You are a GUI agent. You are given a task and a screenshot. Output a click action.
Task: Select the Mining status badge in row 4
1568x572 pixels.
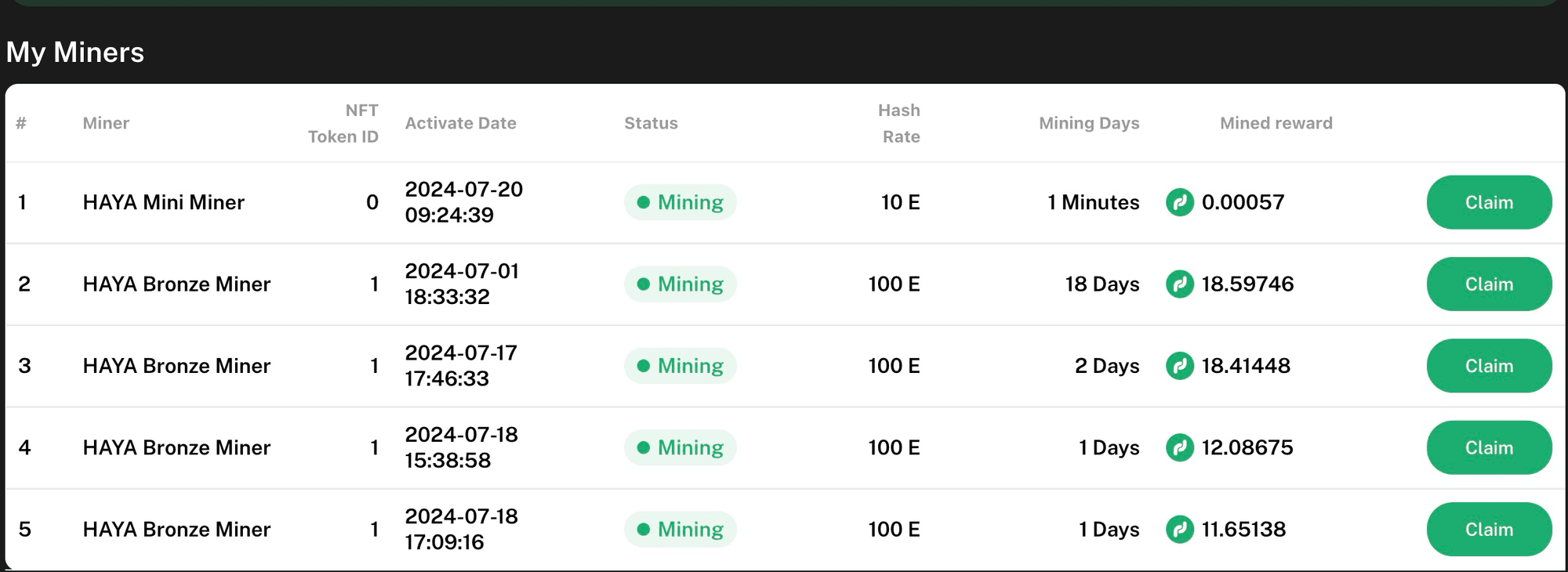pyautogui.click(x=681, y=447)
